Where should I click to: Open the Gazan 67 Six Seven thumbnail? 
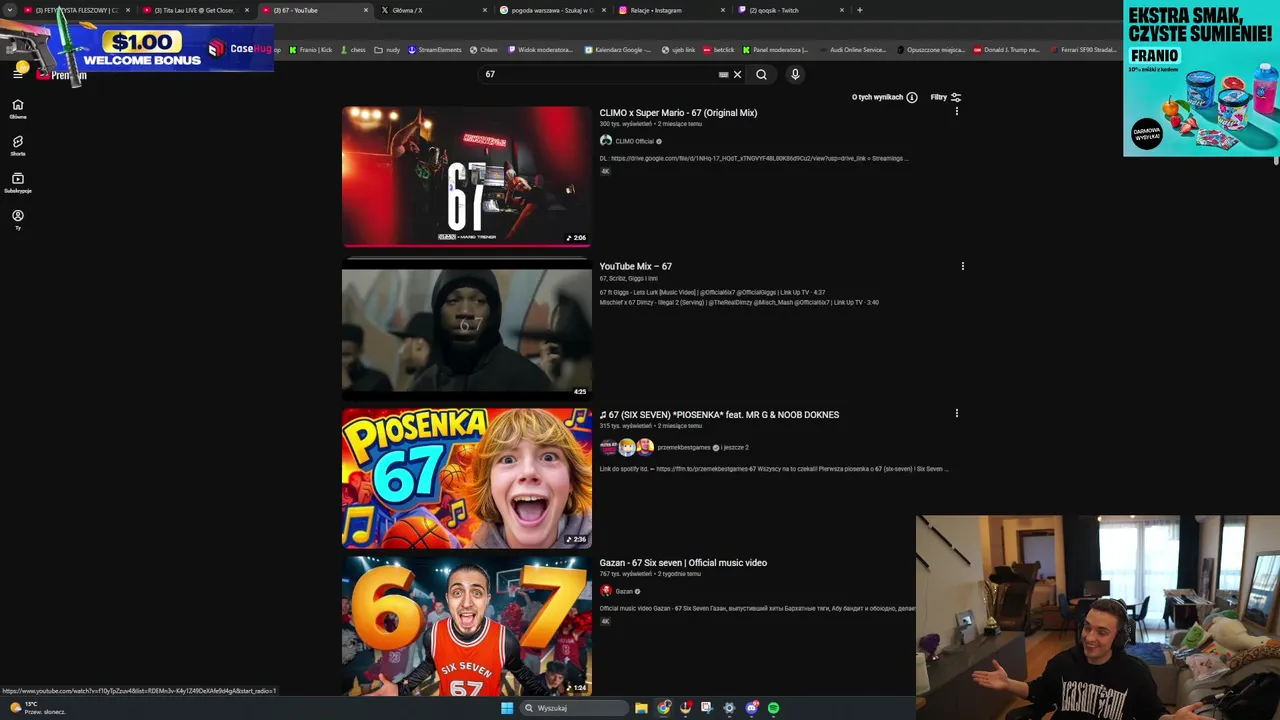click(467, 626)
